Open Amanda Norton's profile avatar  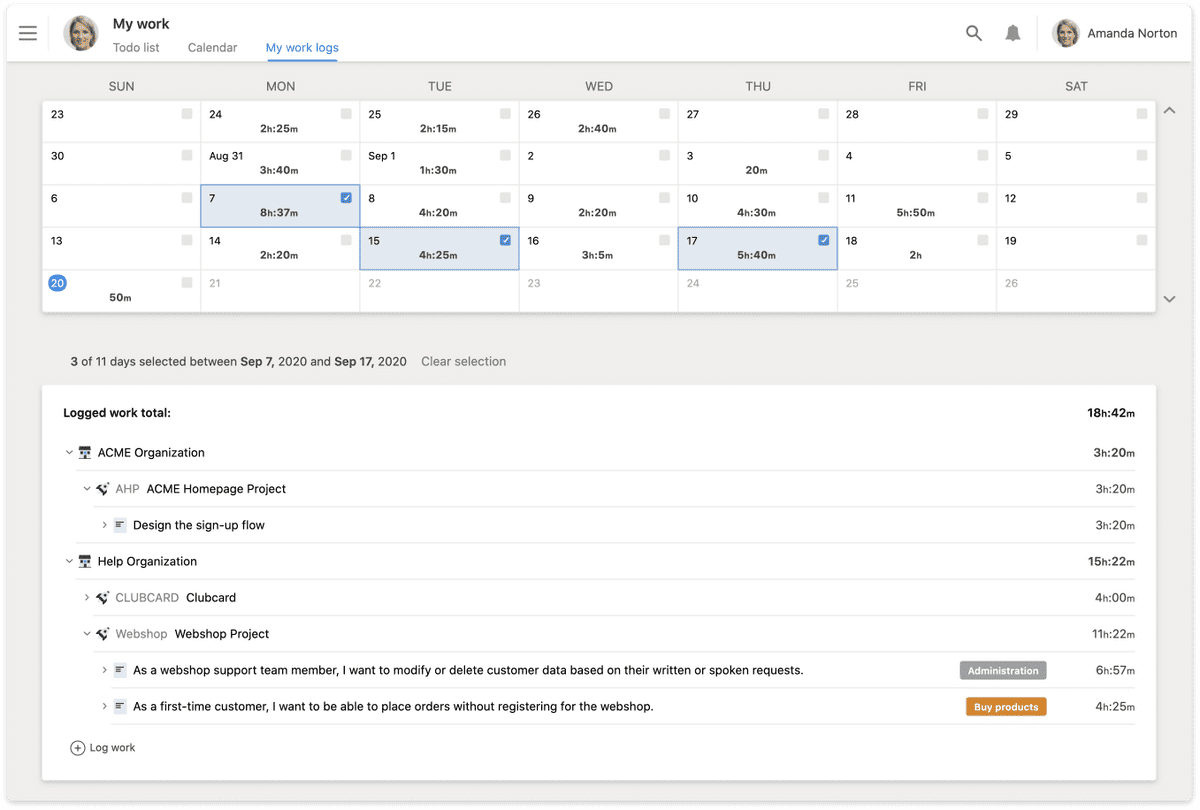click(1067, 33)
